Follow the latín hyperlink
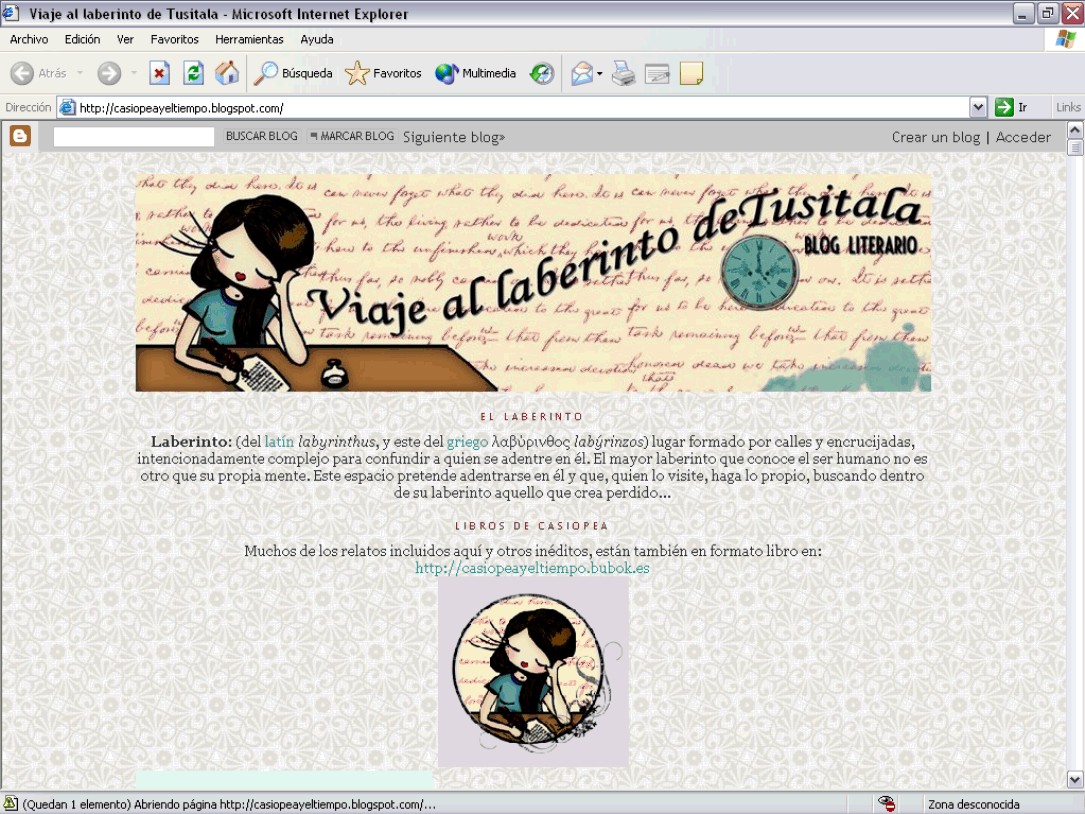1085x814 pixels. [279, 442]
